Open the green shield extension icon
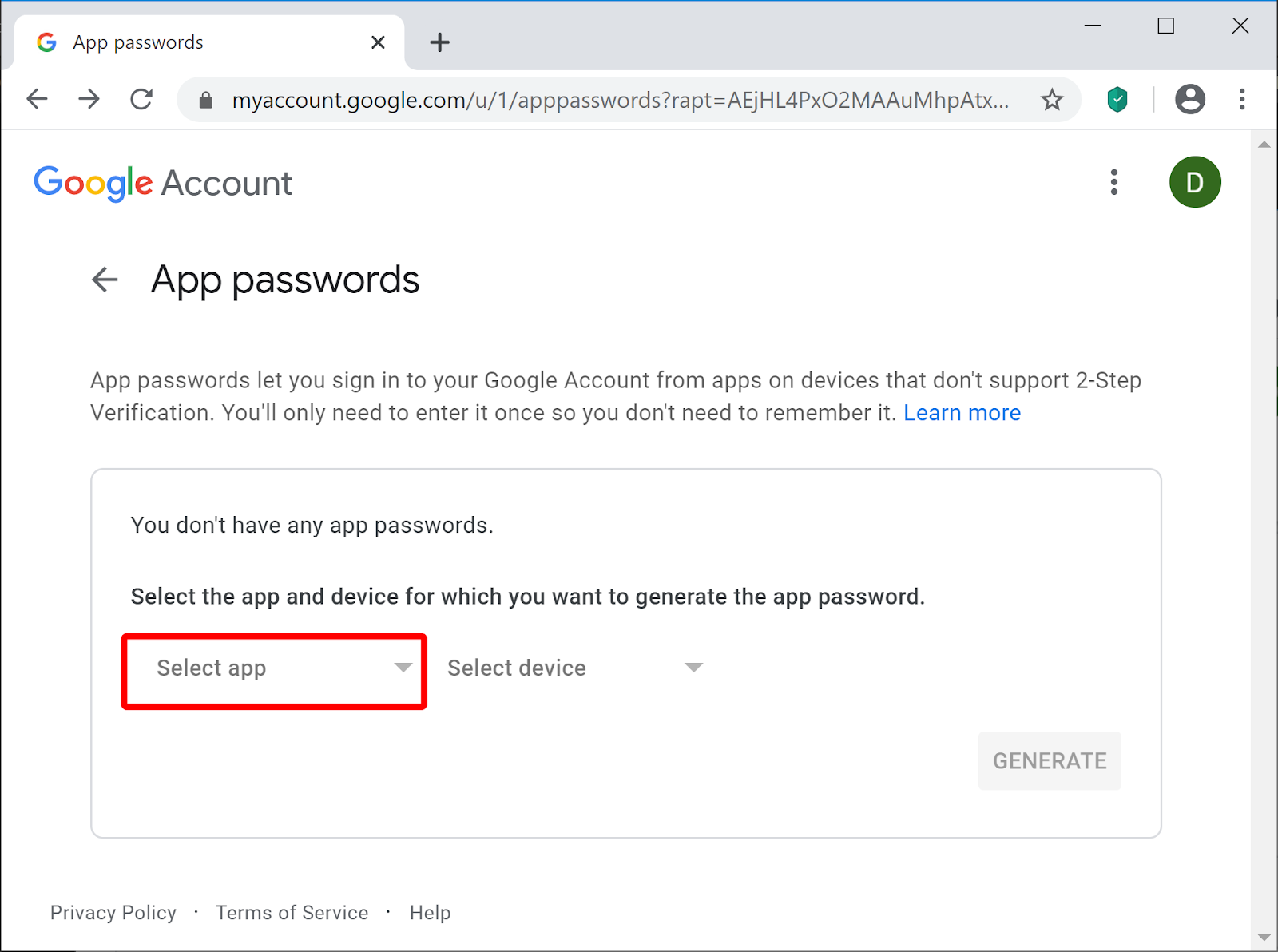Image resolution: width=1278 pixels, height=952 pixels. click(x=1117, y=100)
